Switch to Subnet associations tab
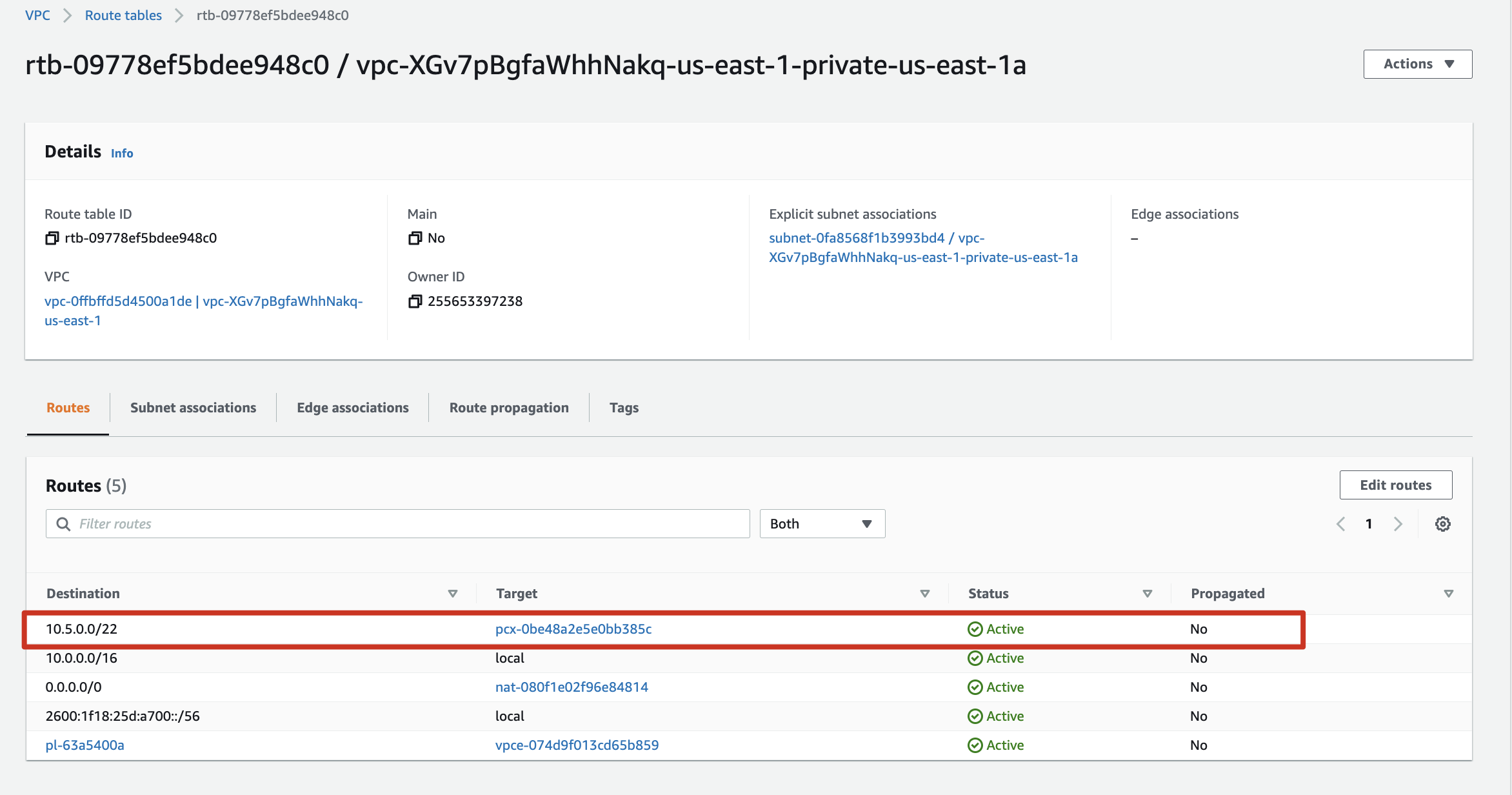This screenshot has width=1512, height=795. (193, 408)
